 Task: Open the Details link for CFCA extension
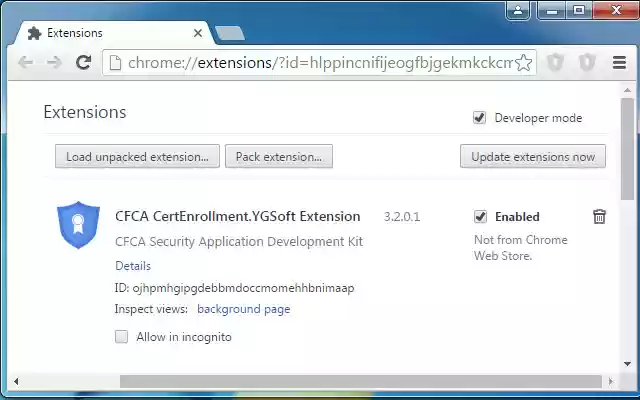tap(133, 266)
